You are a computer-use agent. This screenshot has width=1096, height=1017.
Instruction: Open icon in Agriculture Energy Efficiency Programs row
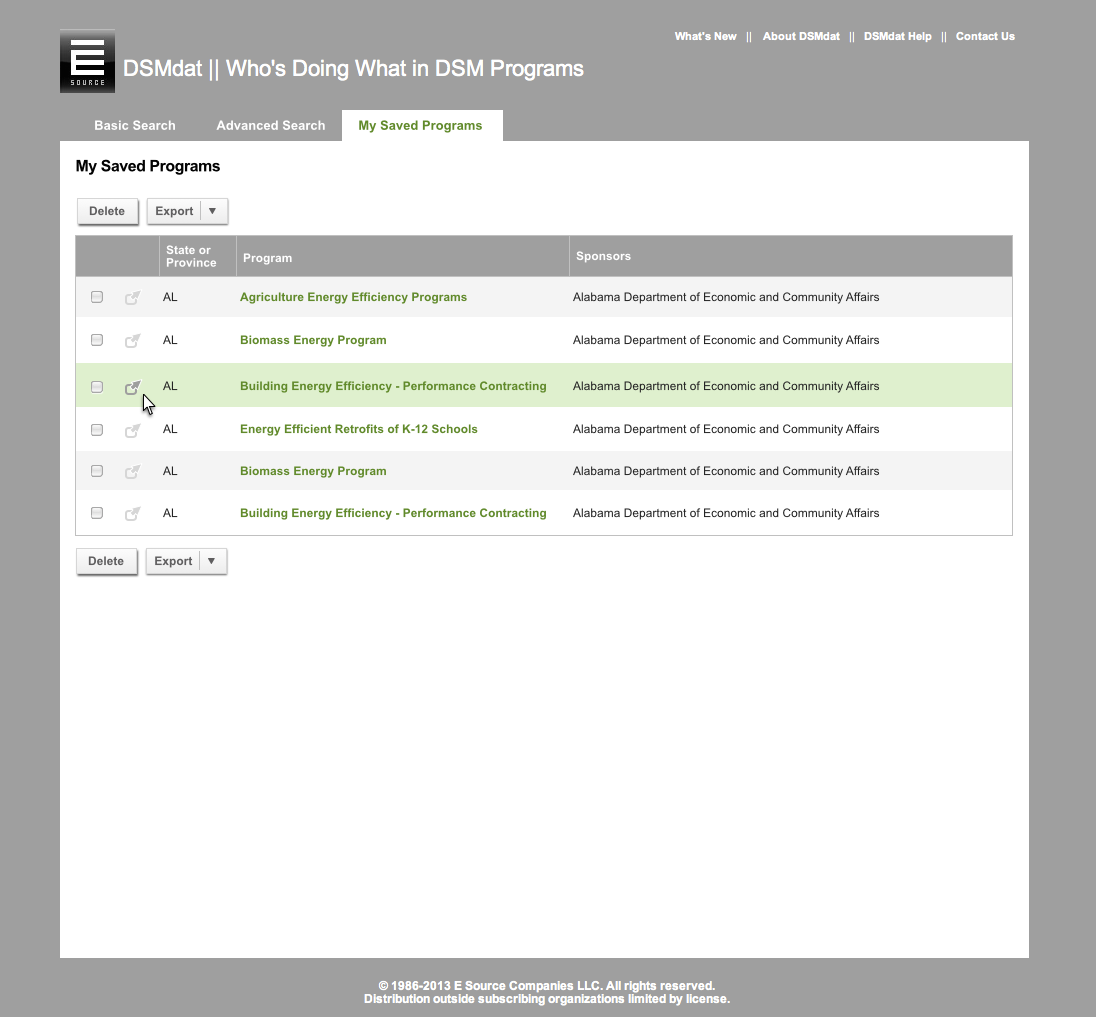click(132, 297)
